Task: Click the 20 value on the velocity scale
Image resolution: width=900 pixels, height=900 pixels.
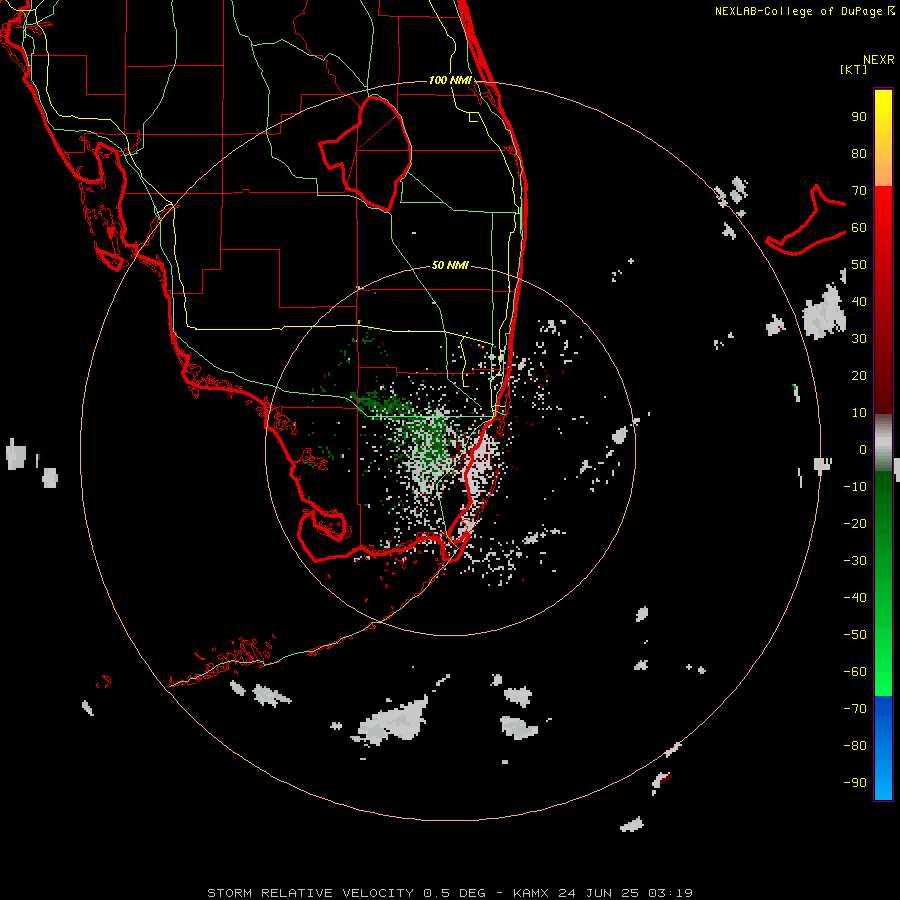Action: pyautogui.click(x=859, y=376)
